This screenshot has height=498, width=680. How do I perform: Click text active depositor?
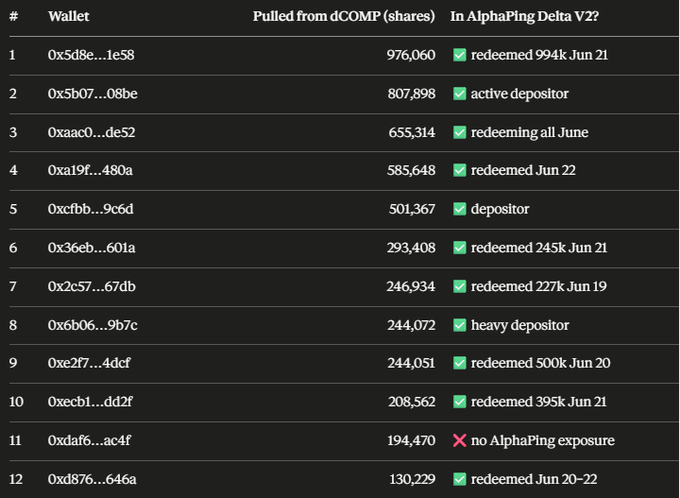520,94
